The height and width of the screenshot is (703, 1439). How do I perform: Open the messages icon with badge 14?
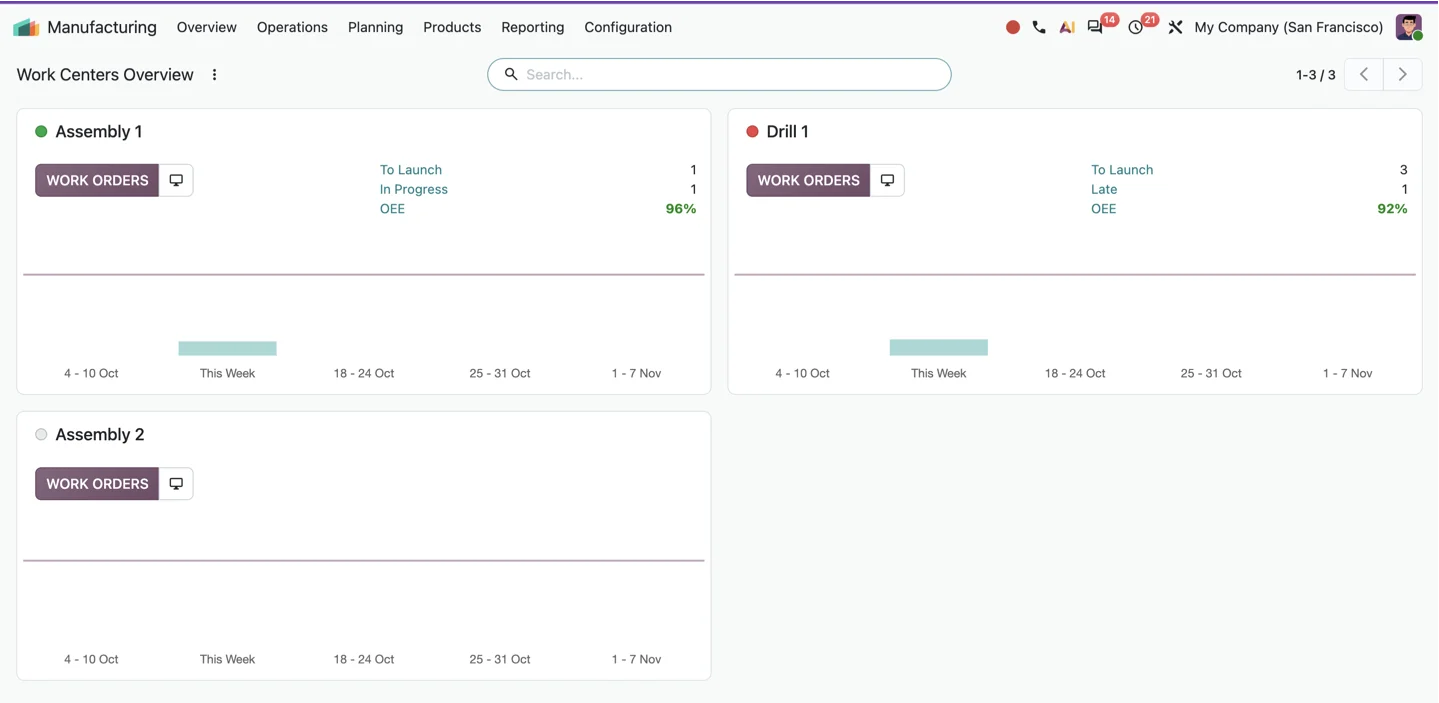(x=1096, y=28)
